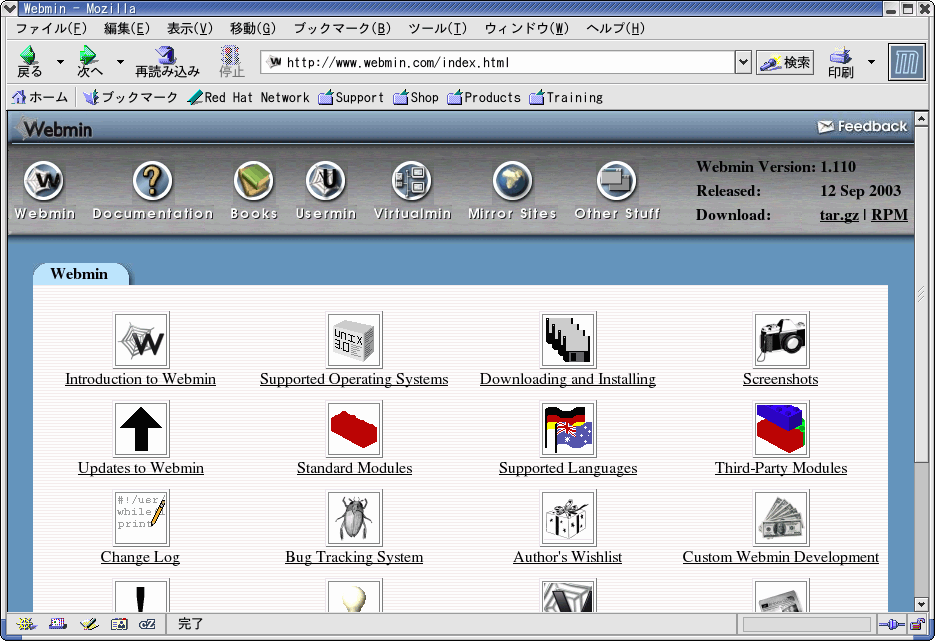Open the Products bookmark folder

(x=484, y=97)
